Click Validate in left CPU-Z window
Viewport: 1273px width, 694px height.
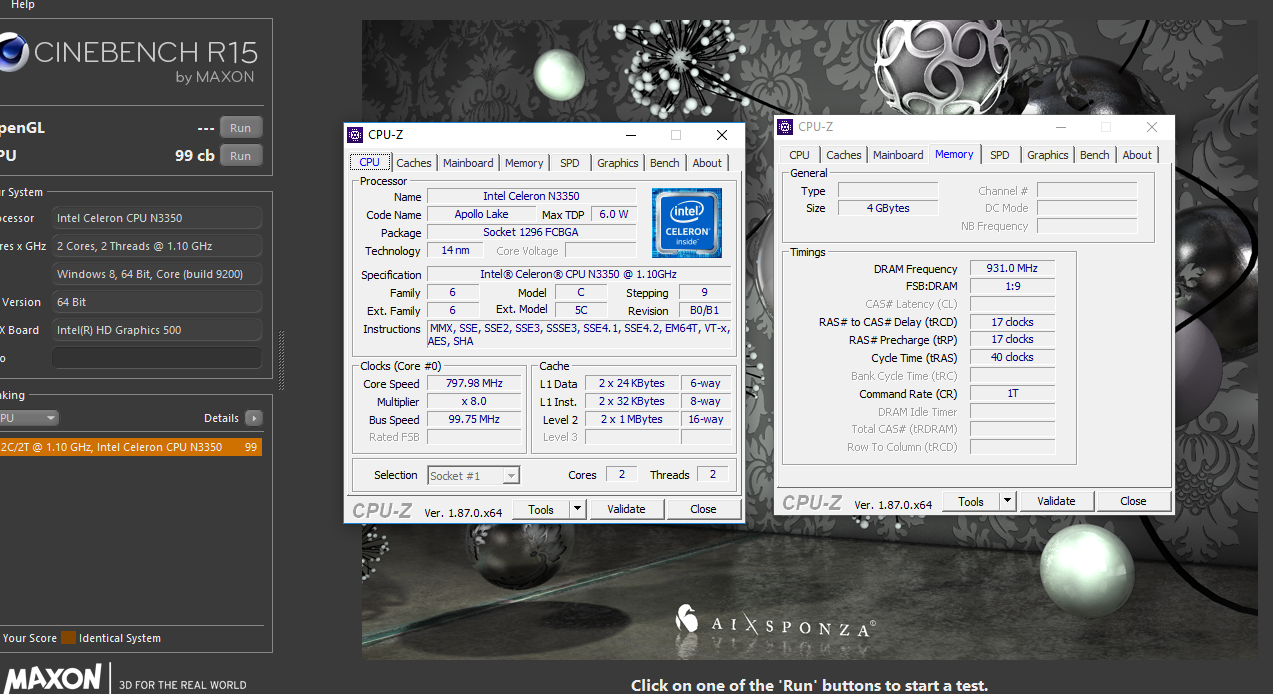(626, 509)
